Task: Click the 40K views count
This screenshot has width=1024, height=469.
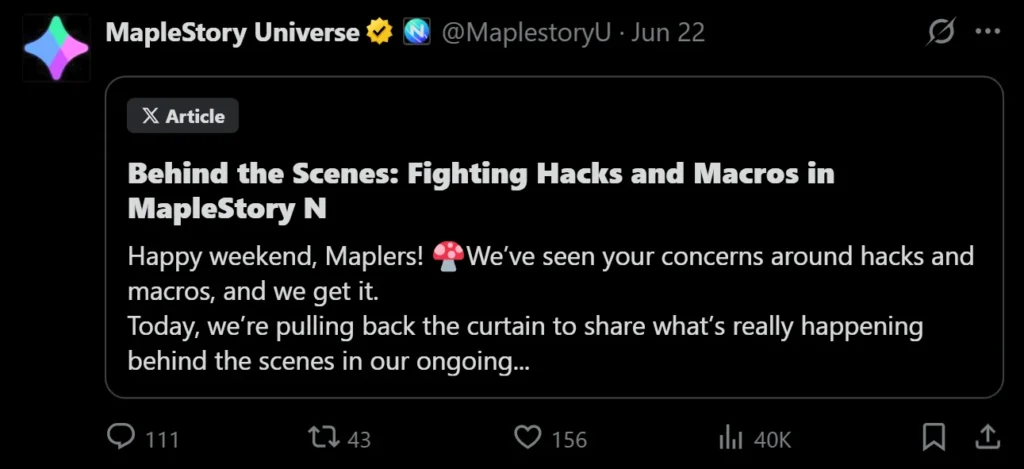Action: 771,439
